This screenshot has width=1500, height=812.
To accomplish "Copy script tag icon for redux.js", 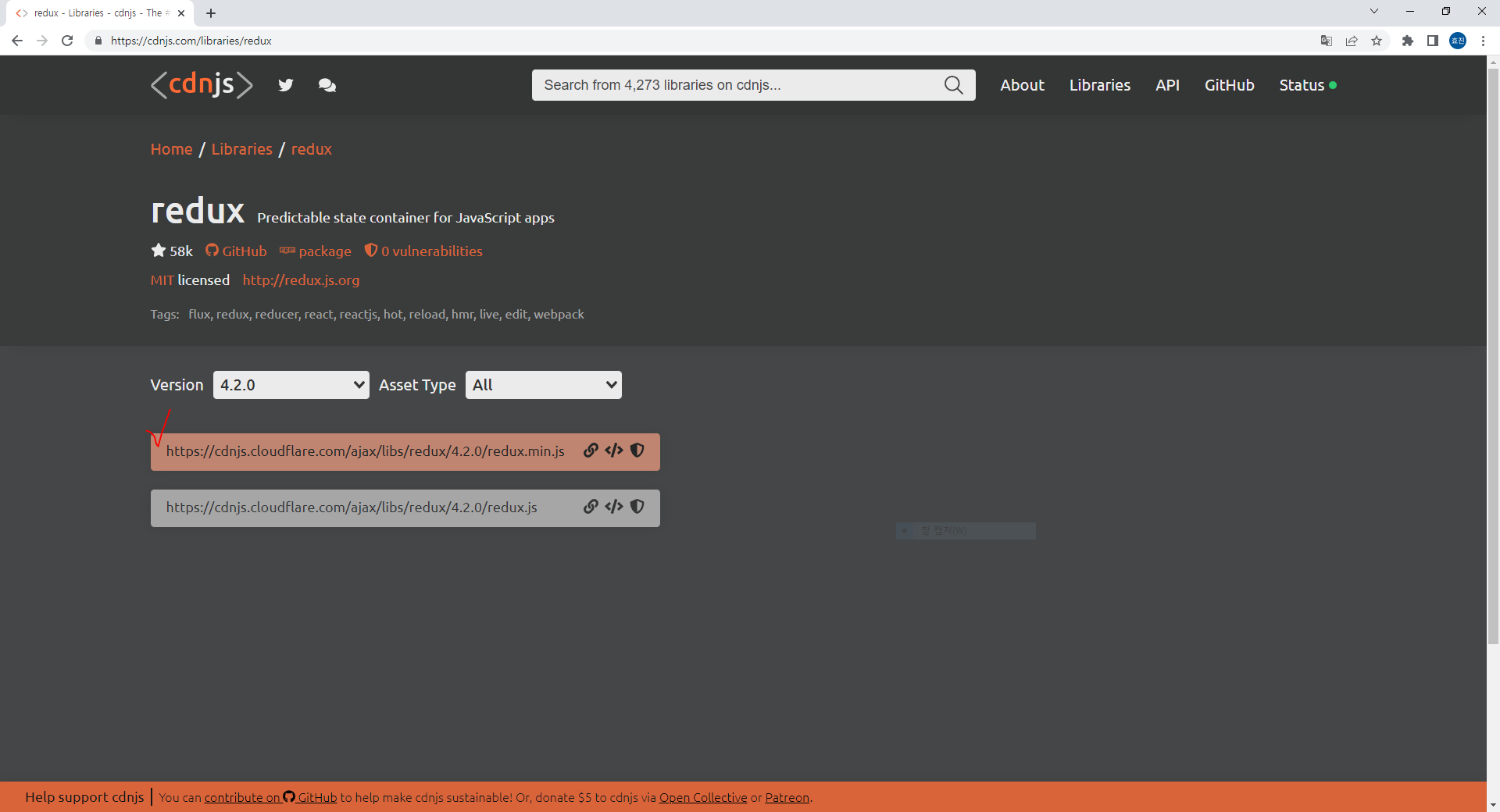I will [x=614, y=507].
